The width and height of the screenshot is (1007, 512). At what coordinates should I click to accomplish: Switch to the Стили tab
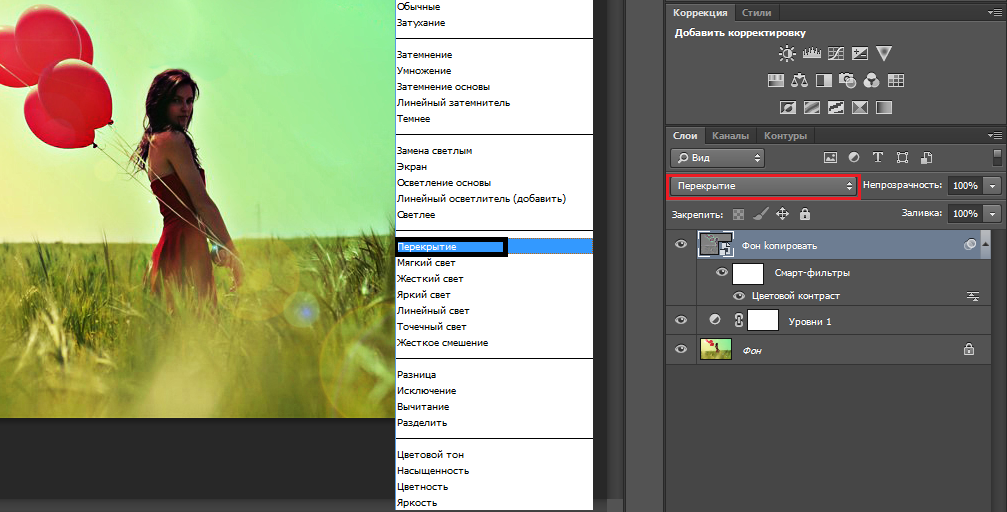756,12
